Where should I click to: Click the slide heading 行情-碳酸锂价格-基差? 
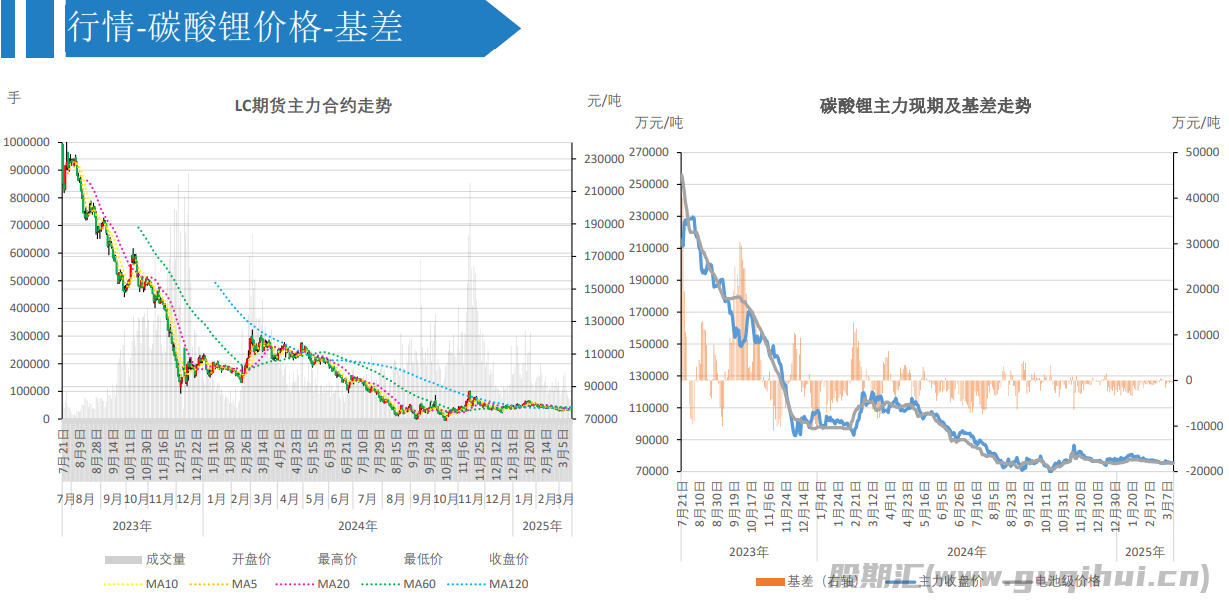(235, 28)
